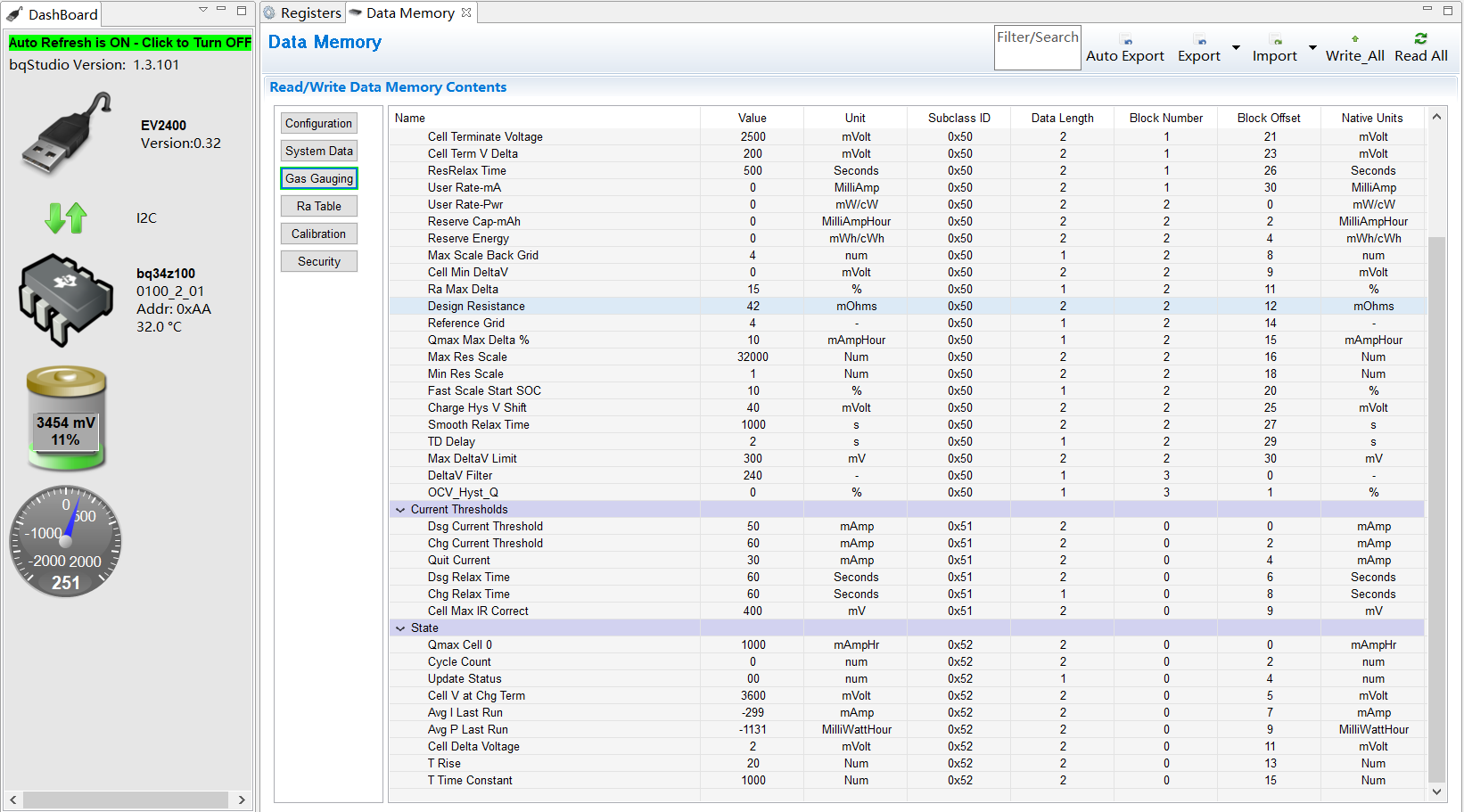Click the Quit Current row name
The height and width of the screenshot is (812, 1464).
coord(459,560)
